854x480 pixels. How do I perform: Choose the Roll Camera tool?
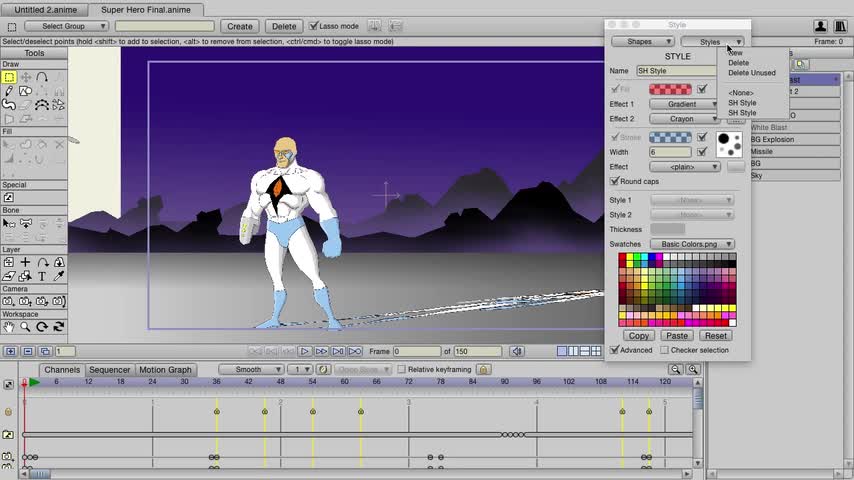click(42, 301)
